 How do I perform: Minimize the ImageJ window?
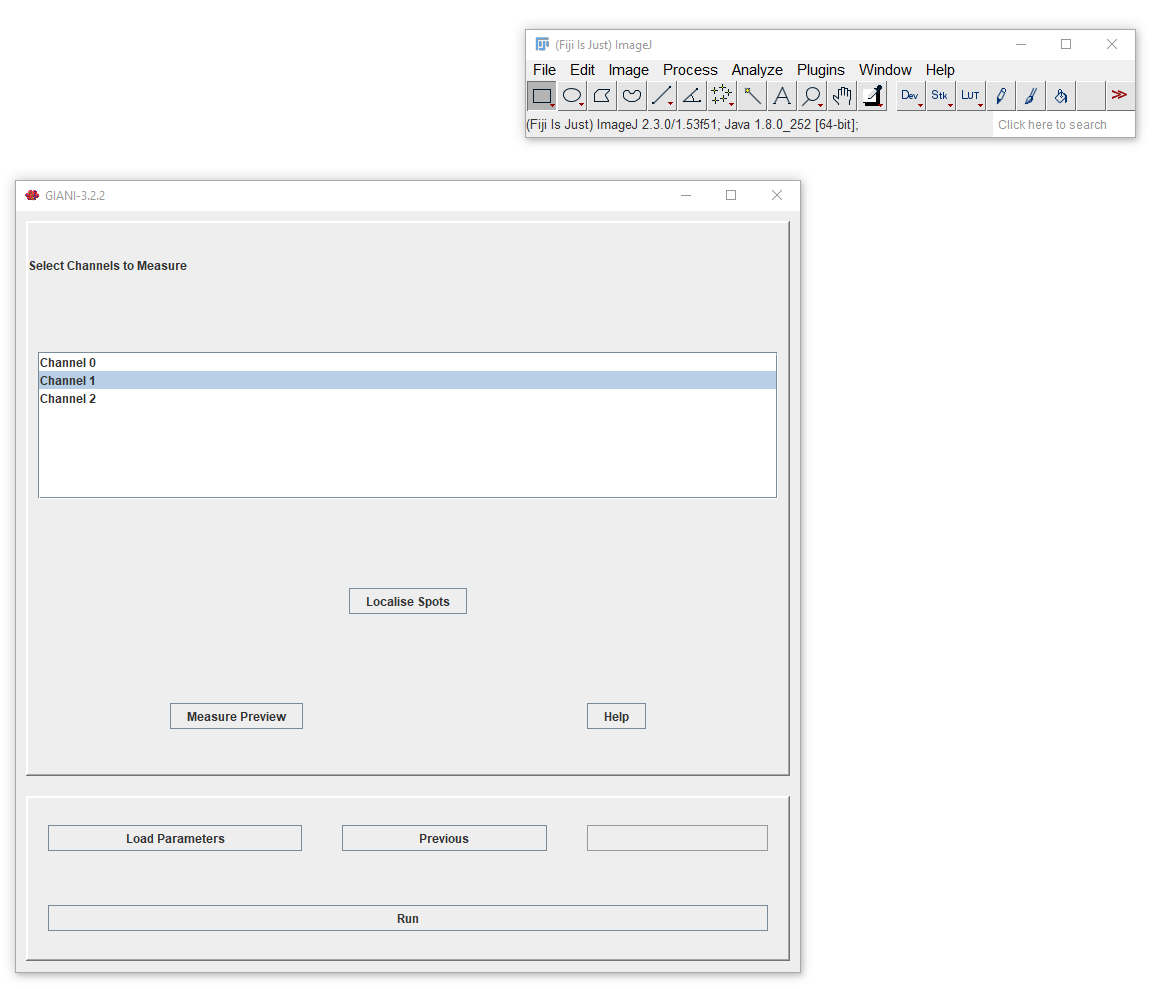[x=1021, y=45]
